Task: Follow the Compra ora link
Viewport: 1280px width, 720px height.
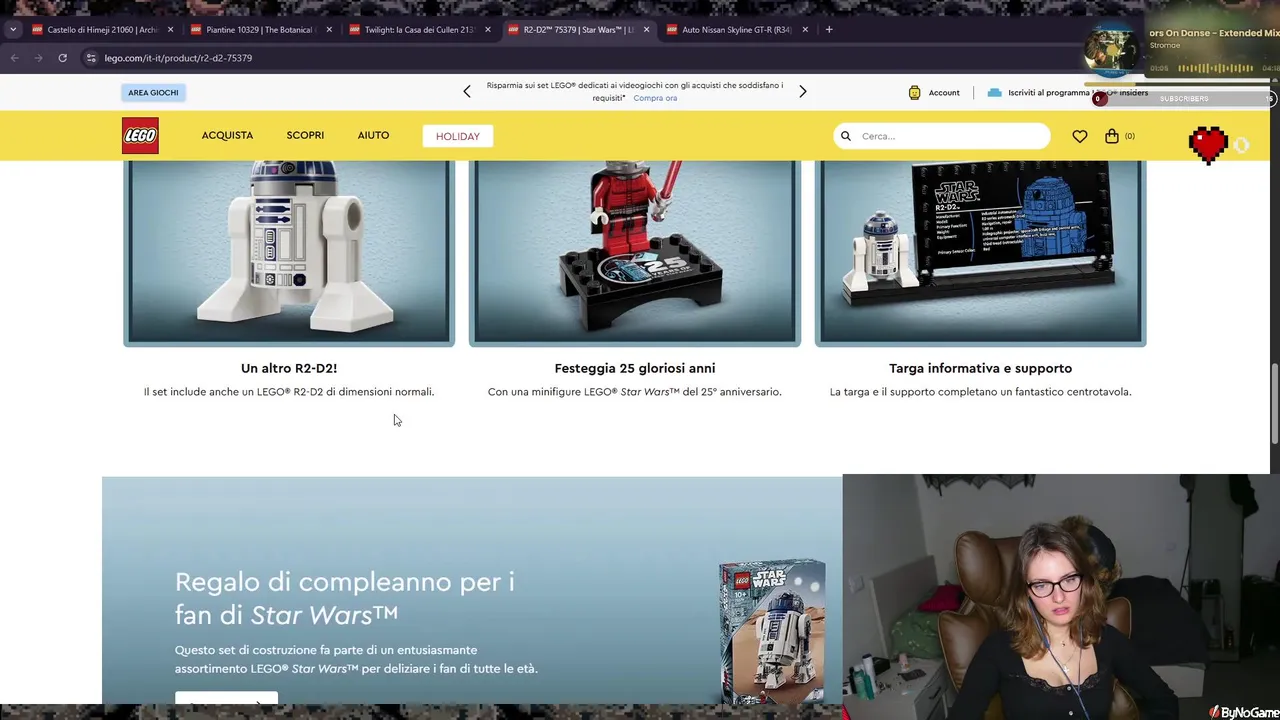Action: coord(655,98)
